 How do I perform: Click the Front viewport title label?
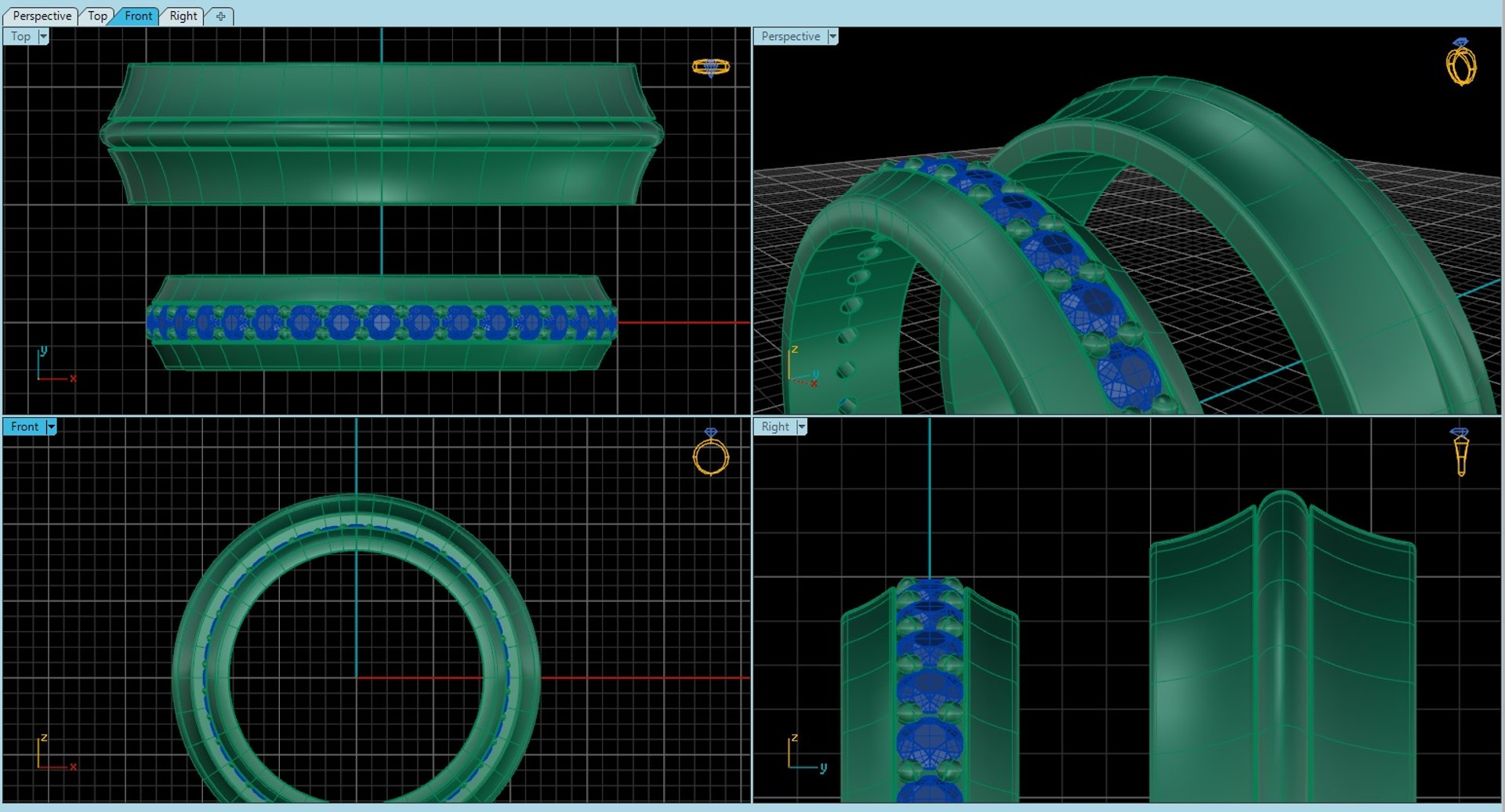click(24, 426)
